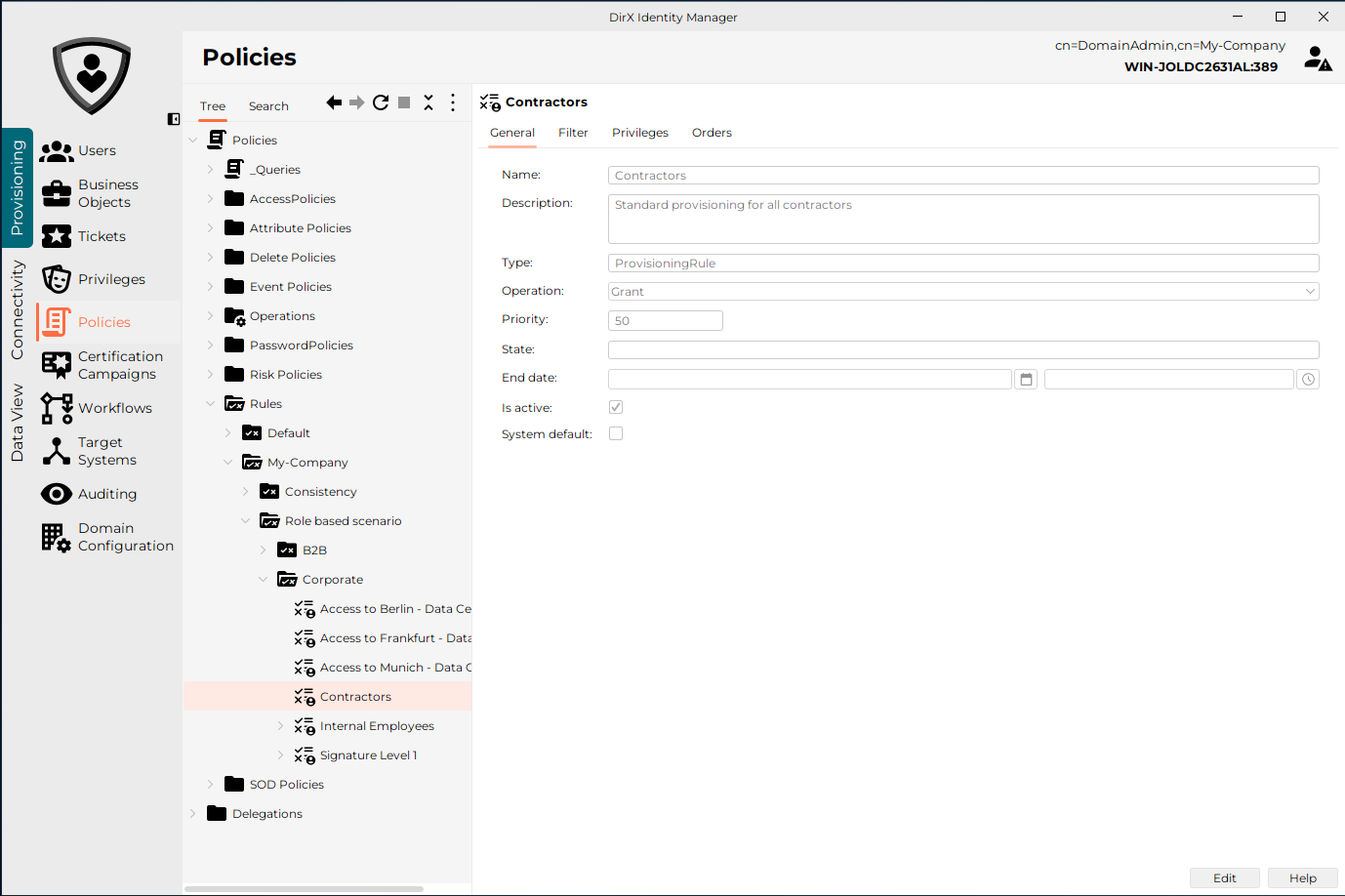Click the Priority field showing 50

[666, 320]
